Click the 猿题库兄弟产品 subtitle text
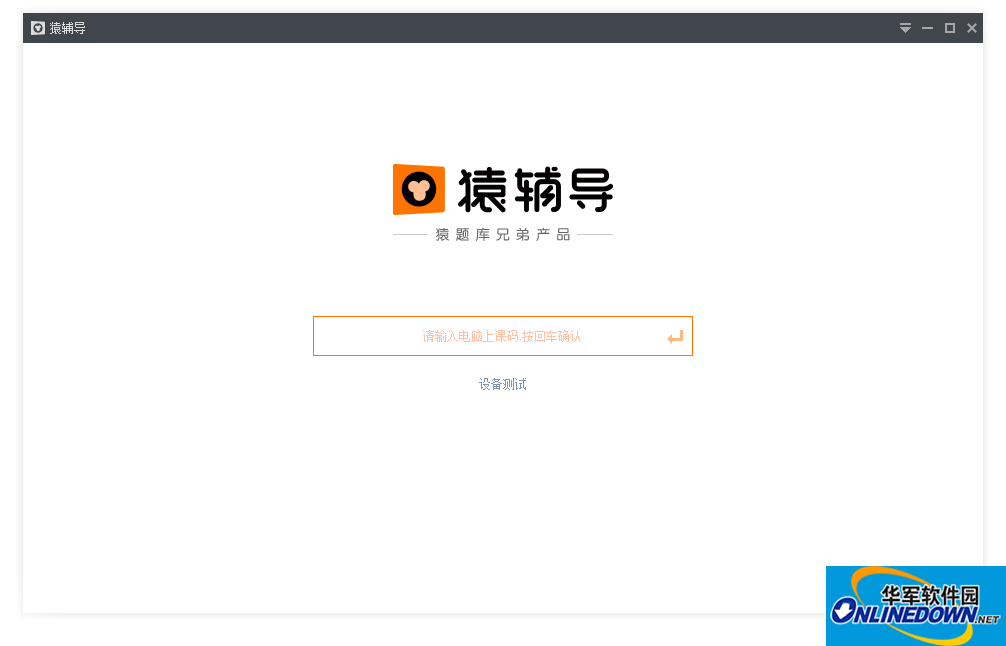This screenshot has height=646, width=1006. 502,235
